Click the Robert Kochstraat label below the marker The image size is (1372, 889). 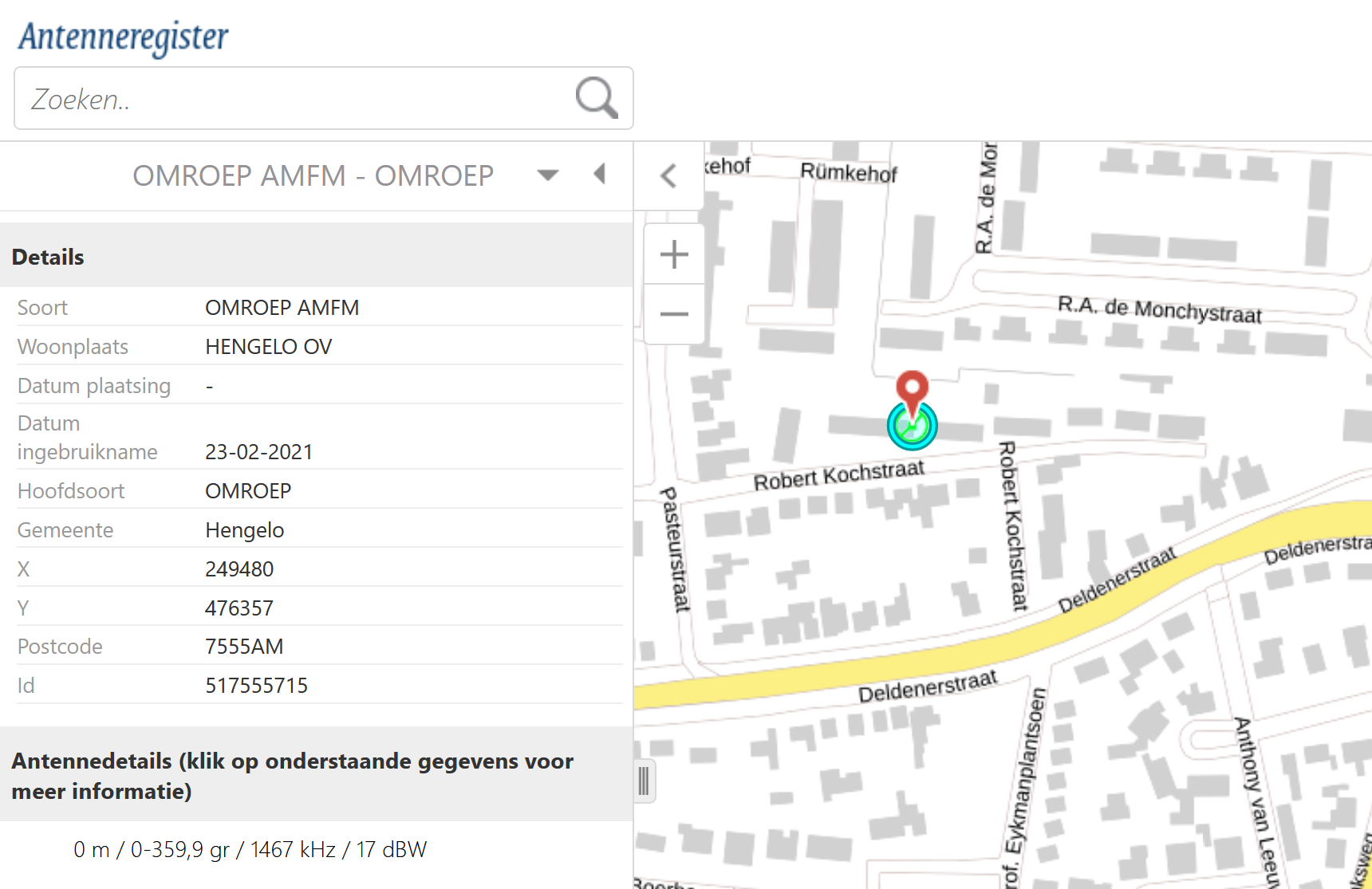click(838, 476)
